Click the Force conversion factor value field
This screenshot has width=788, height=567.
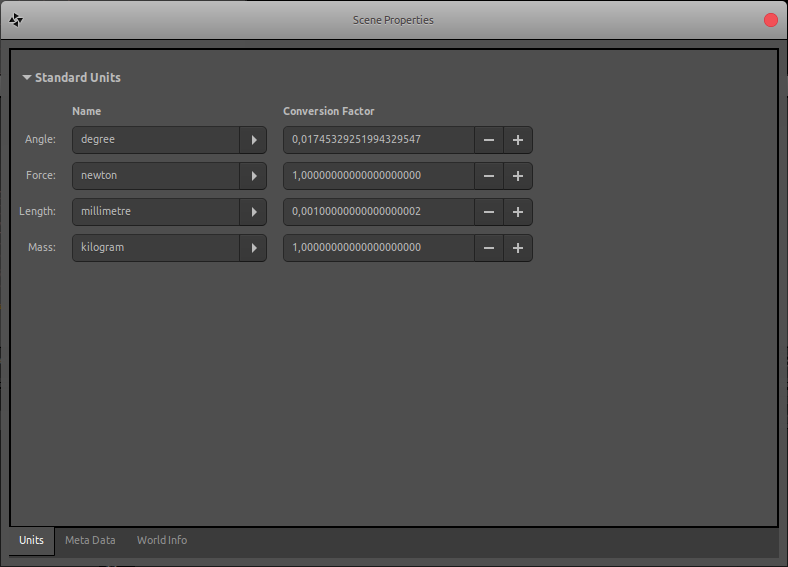click(x=379, y=176)
